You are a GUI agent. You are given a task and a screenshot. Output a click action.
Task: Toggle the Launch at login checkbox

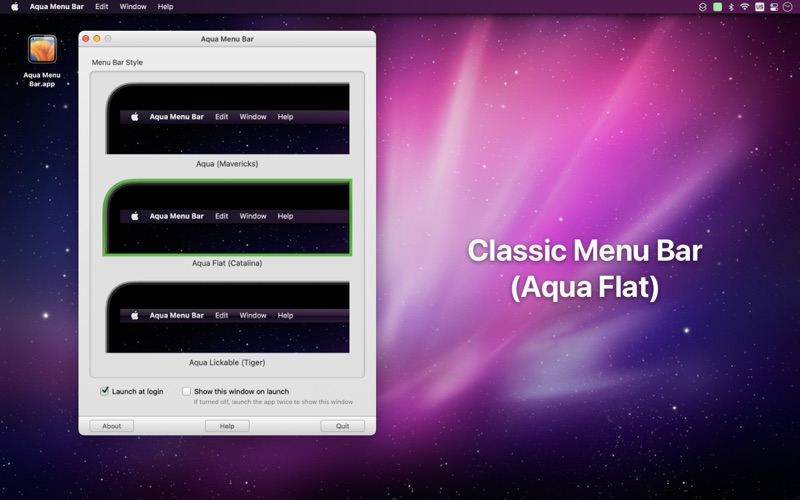[105, 391]
